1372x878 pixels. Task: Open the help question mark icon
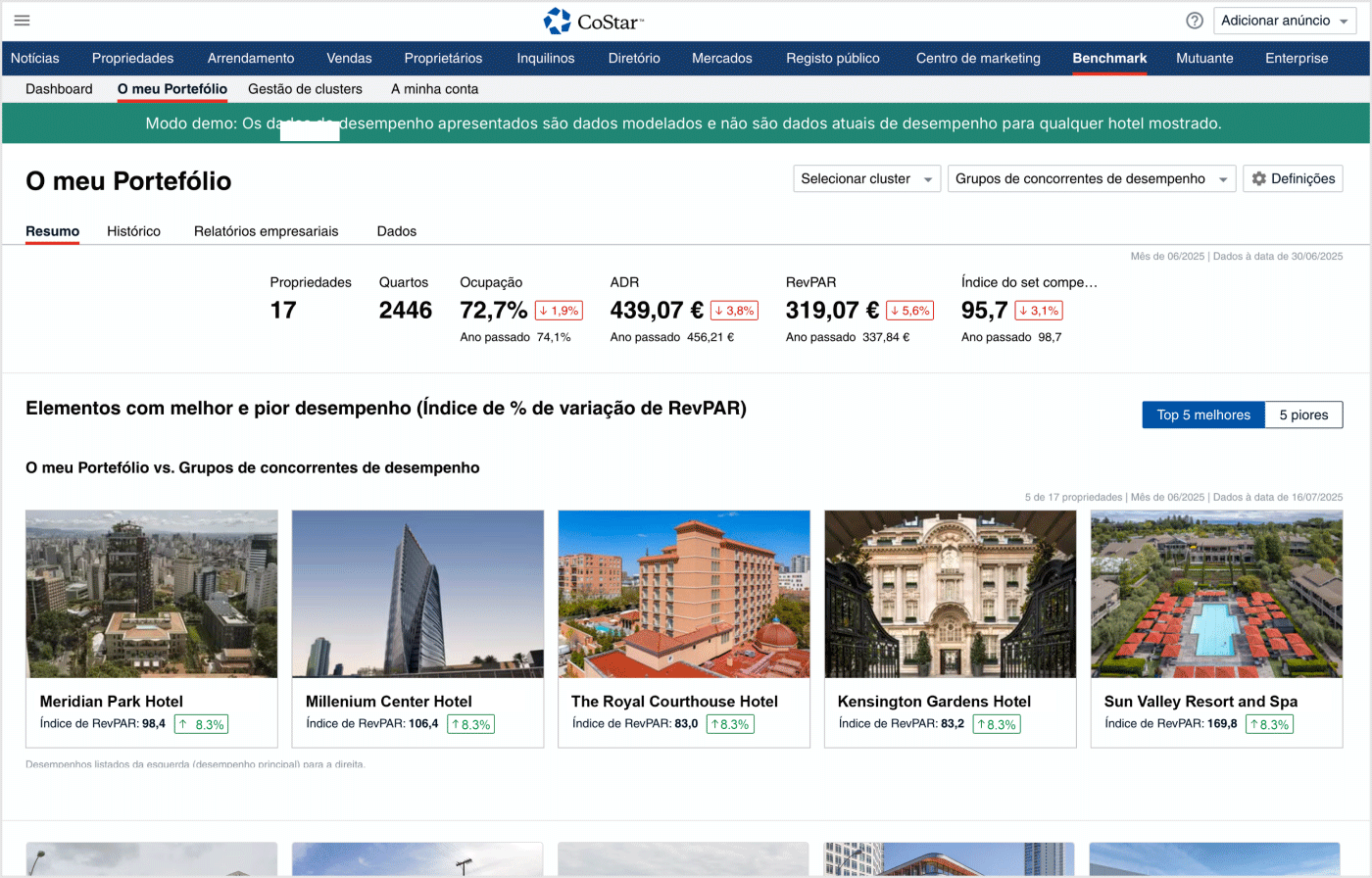click(x=1194, y=21)
